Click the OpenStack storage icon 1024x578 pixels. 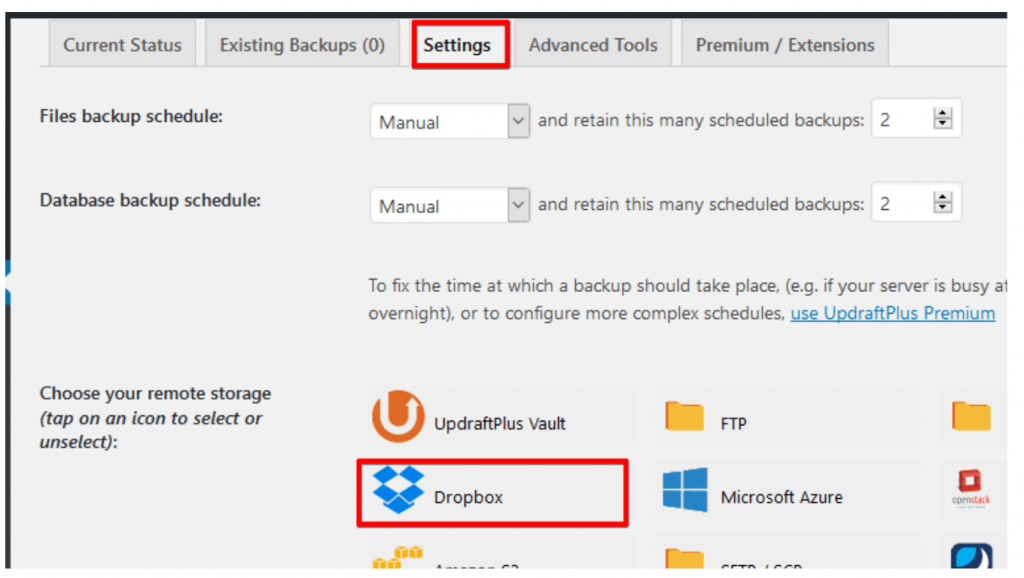[x=970, y=491]
